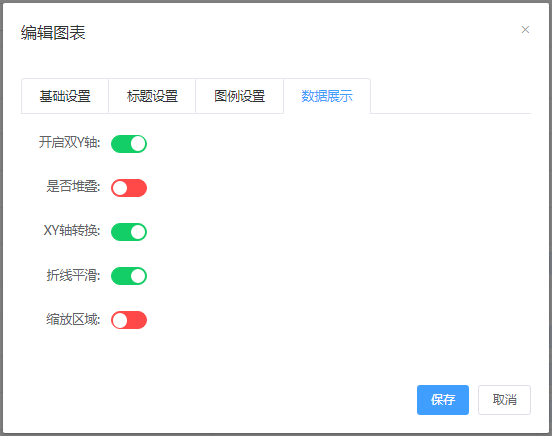Image resolution: width=552 pixels, height=436 pixels.
Task: Click the 取消 button
Action: [x=504, y=400]
